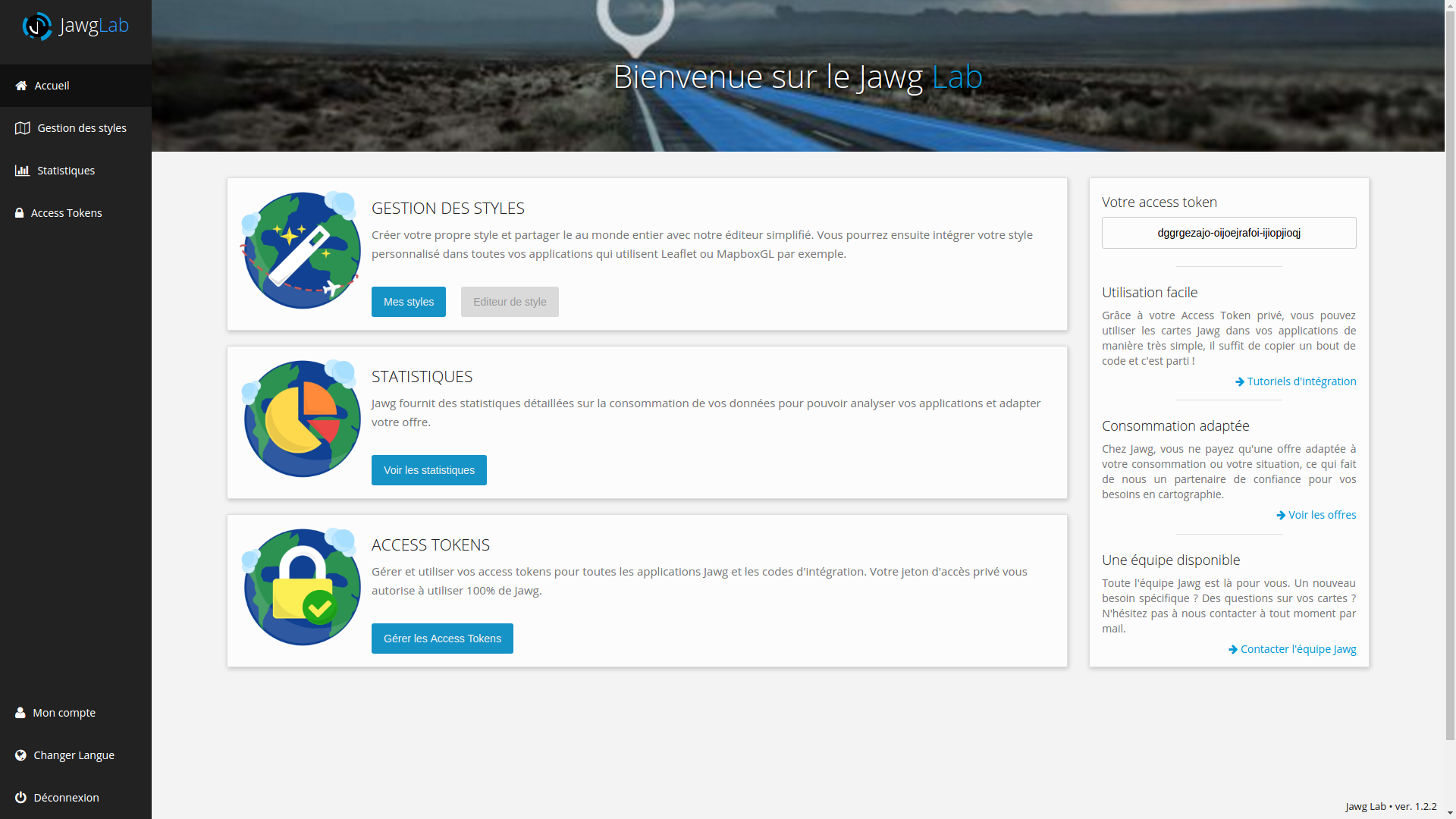Click the globe icon for Changer Langue
Image resolution: width=1456 pixels, height=819 pixels.
pyautogui.click(x=20, y=755)
